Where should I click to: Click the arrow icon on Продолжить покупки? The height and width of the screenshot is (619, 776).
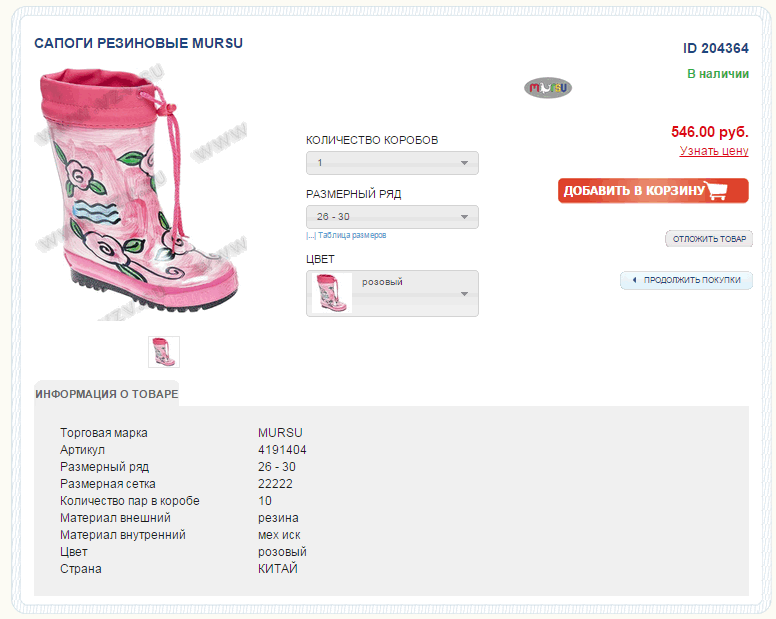(x=634, y=280)
